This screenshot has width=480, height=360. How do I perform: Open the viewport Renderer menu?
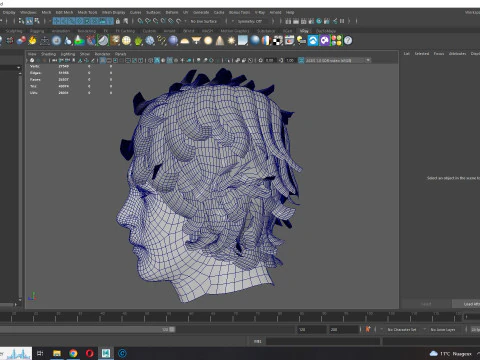point(102,54)
